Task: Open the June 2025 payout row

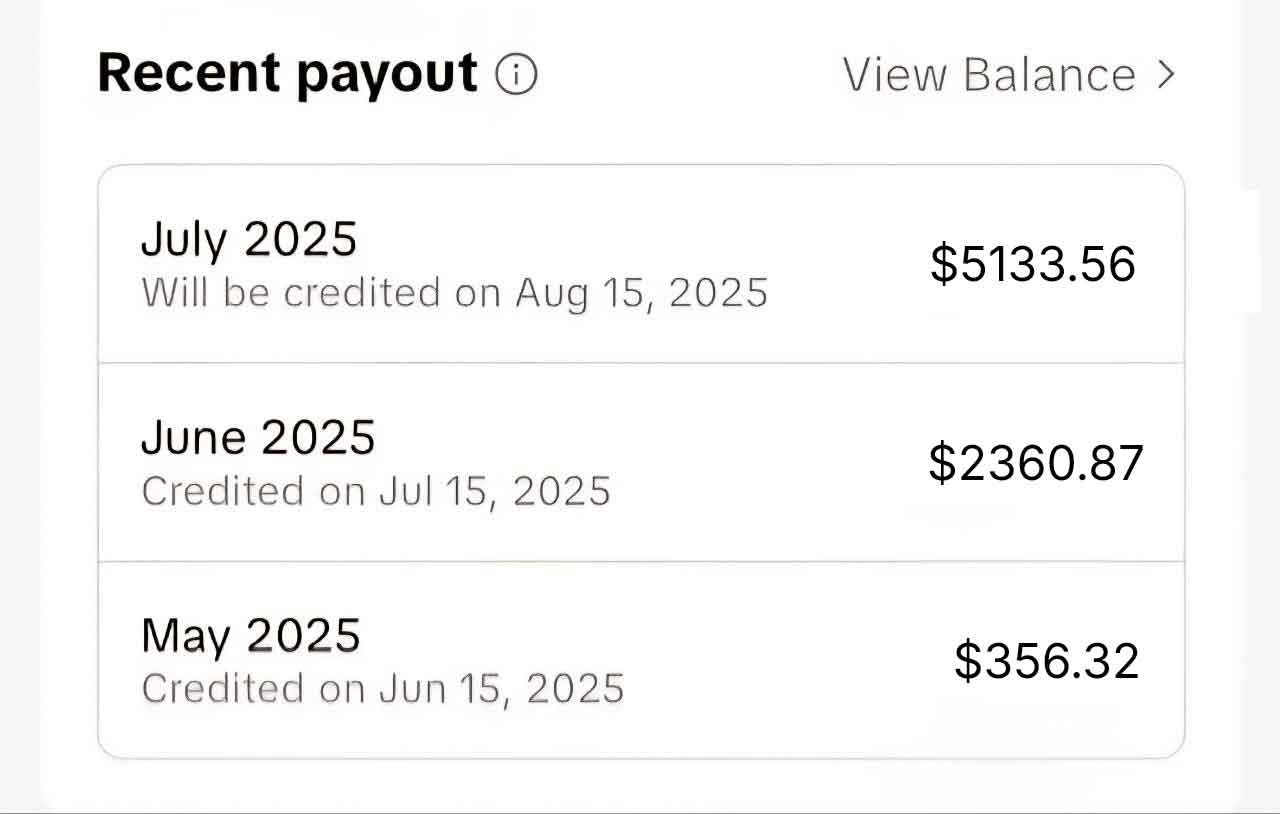Action: (640, 462)
